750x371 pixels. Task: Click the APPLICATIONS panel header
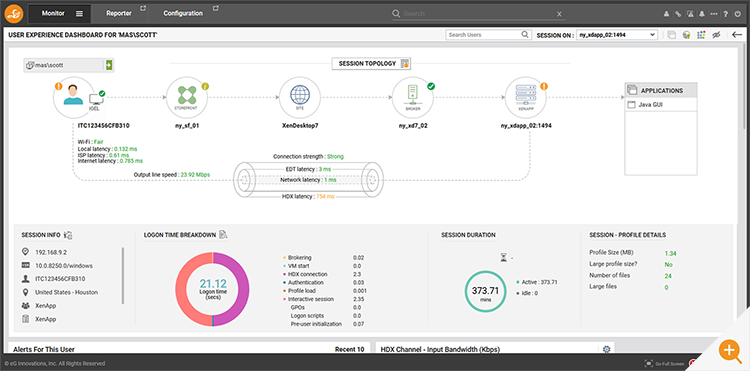(x=661, y=90)
